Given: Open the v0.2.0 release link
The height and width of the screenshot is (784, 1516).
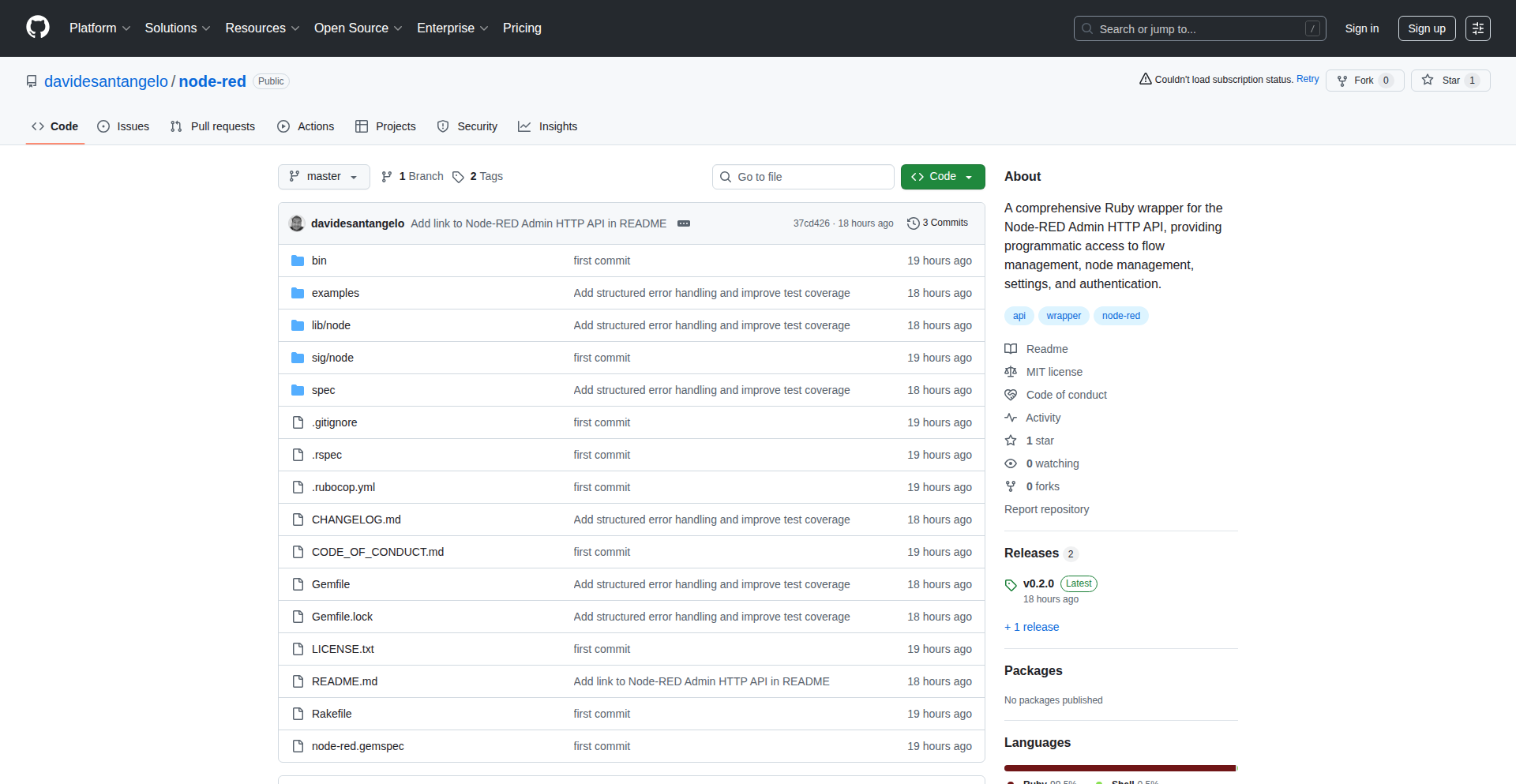Looking at the screenshot, I should coord(1038,583).
